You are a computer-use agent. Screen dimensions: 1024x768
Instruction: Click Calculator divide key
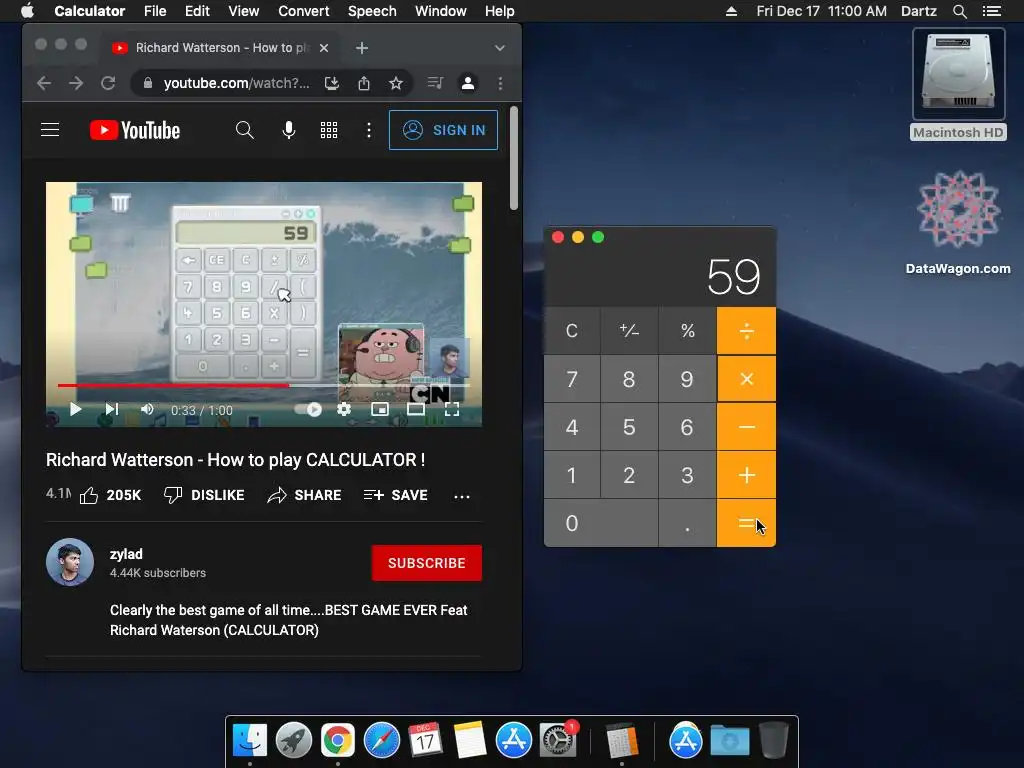(x=746, y=330)
